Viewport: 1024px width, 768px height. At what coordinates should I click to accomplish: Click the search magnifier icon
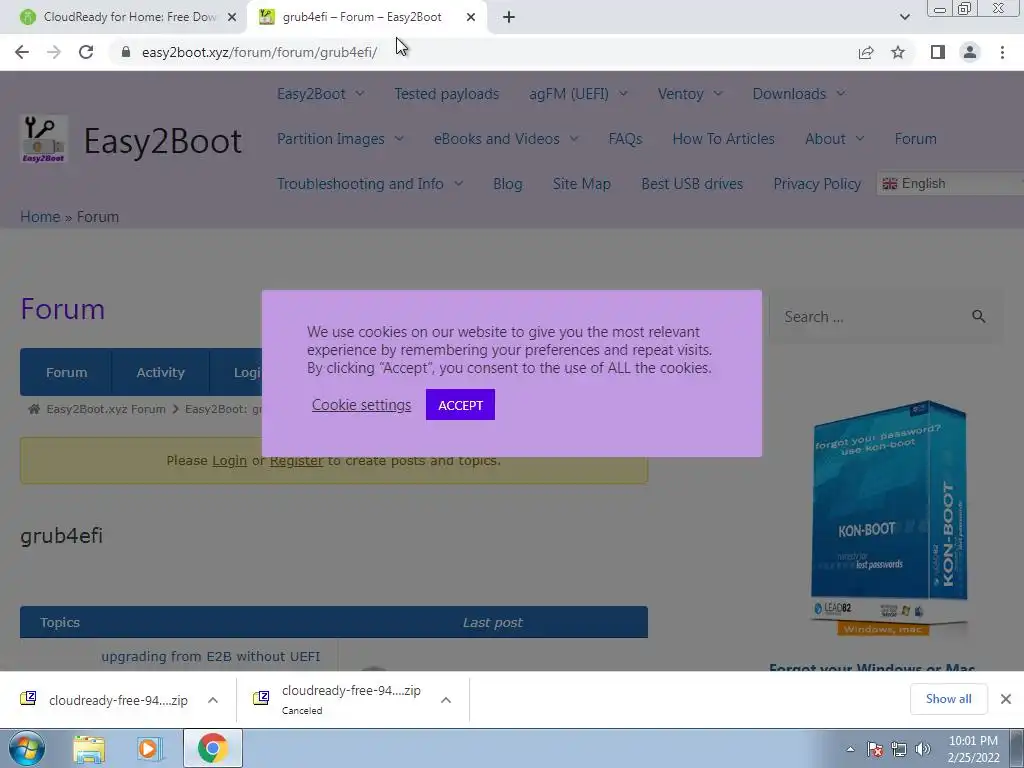pos(978,317)
